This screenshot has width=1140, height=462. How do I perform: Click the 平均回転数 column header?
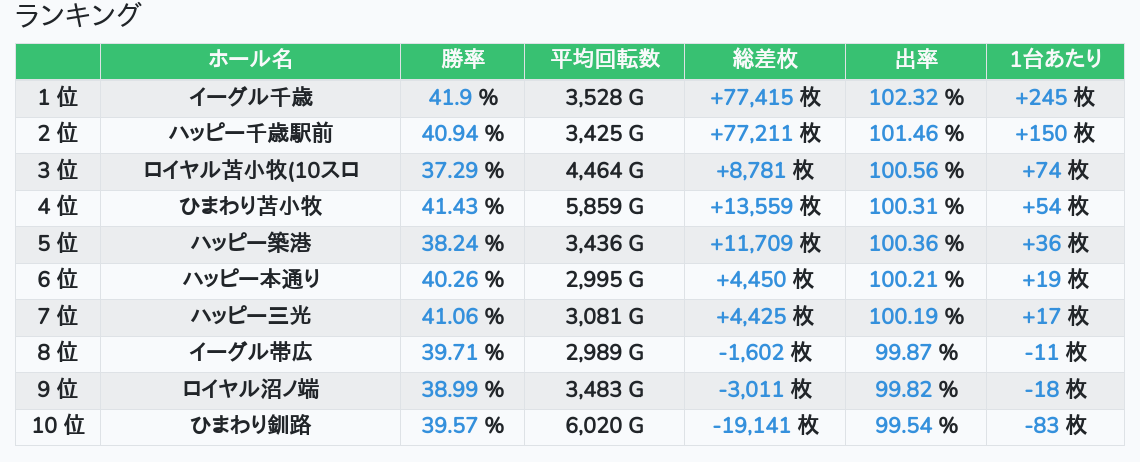click(x=604, y=60)
